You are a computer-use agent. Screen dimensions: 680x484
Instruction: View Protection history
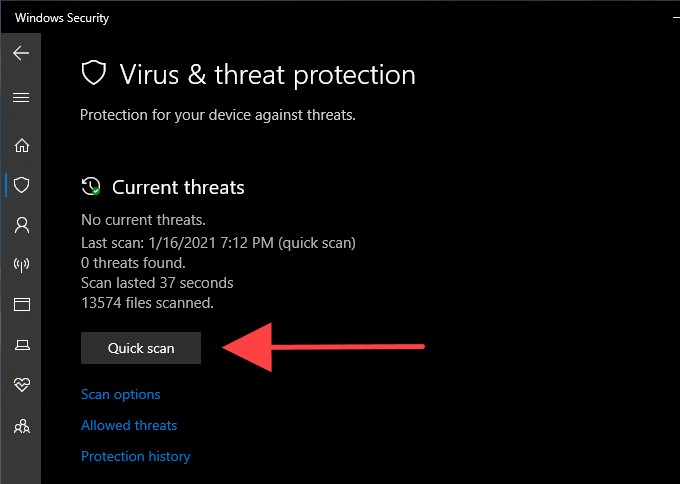coord(135,456)
